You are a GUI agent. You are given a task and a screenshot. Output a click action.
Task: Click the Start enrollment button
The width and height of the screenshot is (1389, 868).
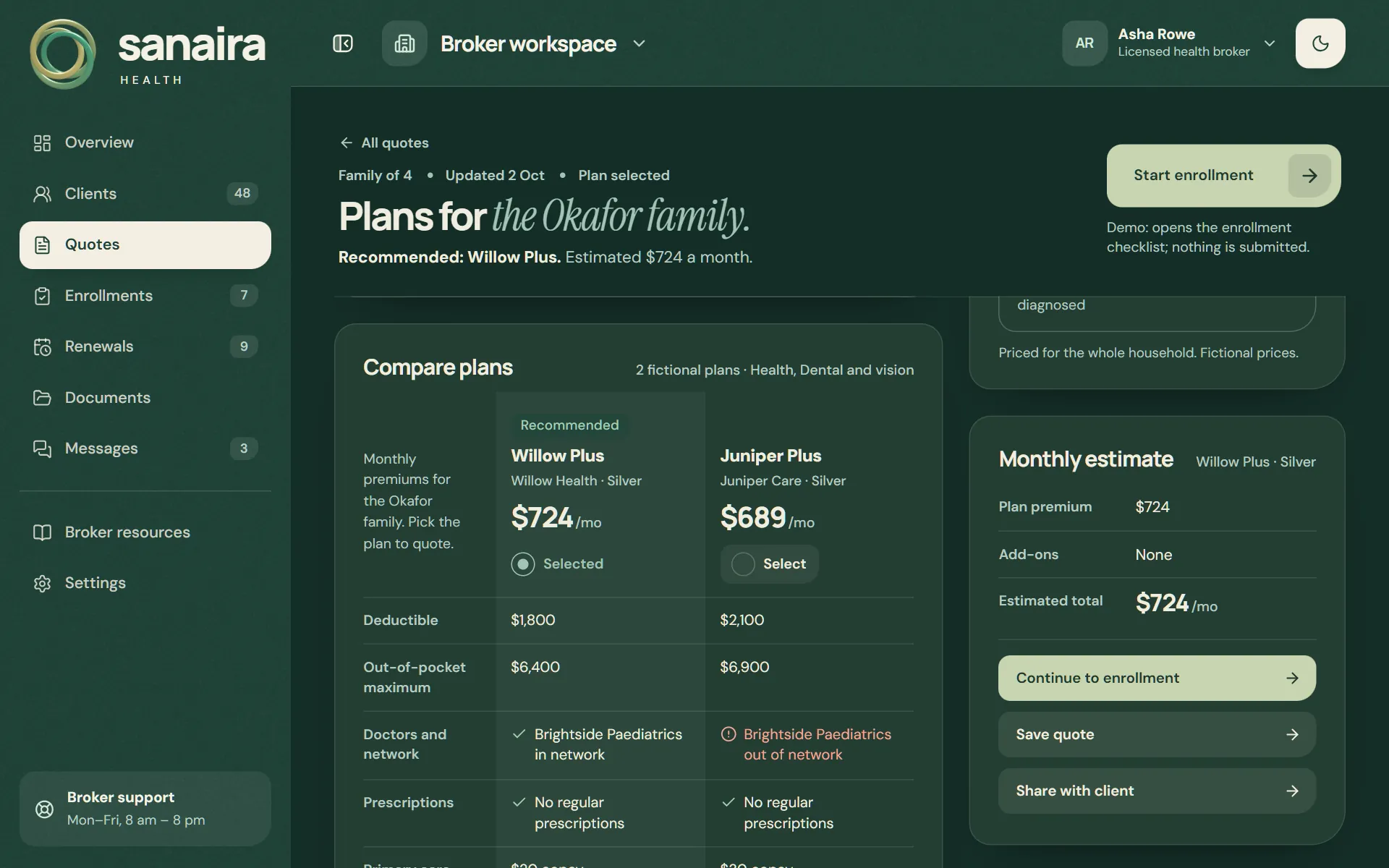(1224, 176)
